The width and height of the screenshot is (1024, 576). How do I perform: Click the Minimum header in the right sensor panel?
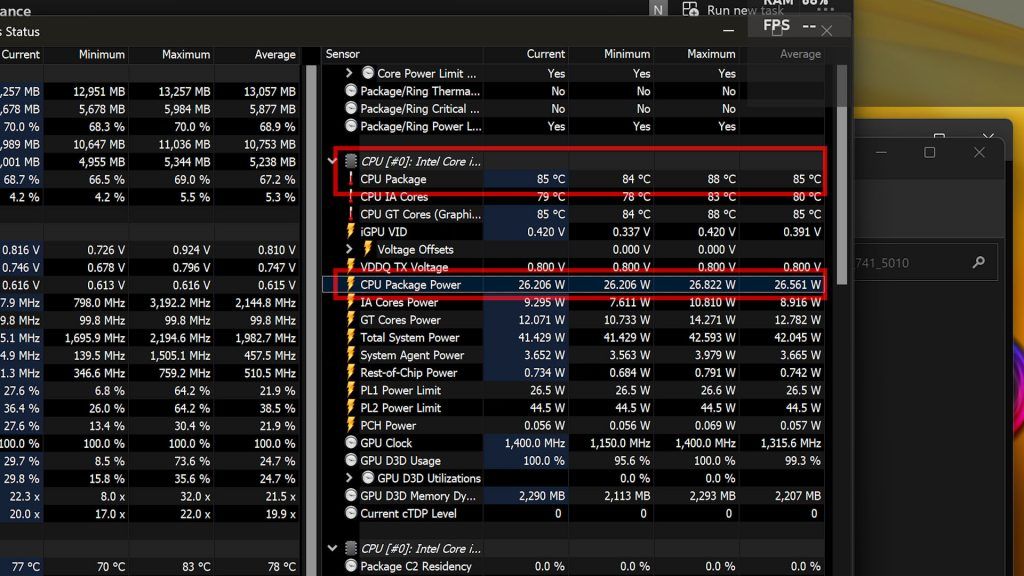pos(627,54)
